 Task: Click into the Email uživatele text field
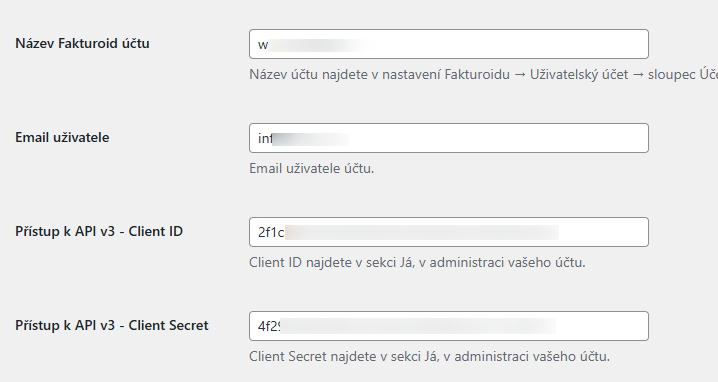pyautogui.click(x=449, y=138)
